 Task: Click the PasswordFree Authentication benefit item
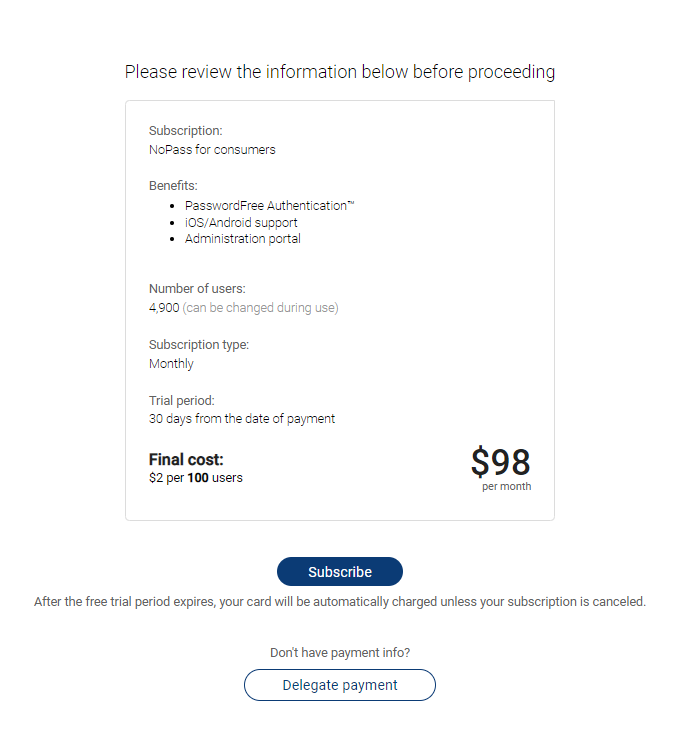270,205
